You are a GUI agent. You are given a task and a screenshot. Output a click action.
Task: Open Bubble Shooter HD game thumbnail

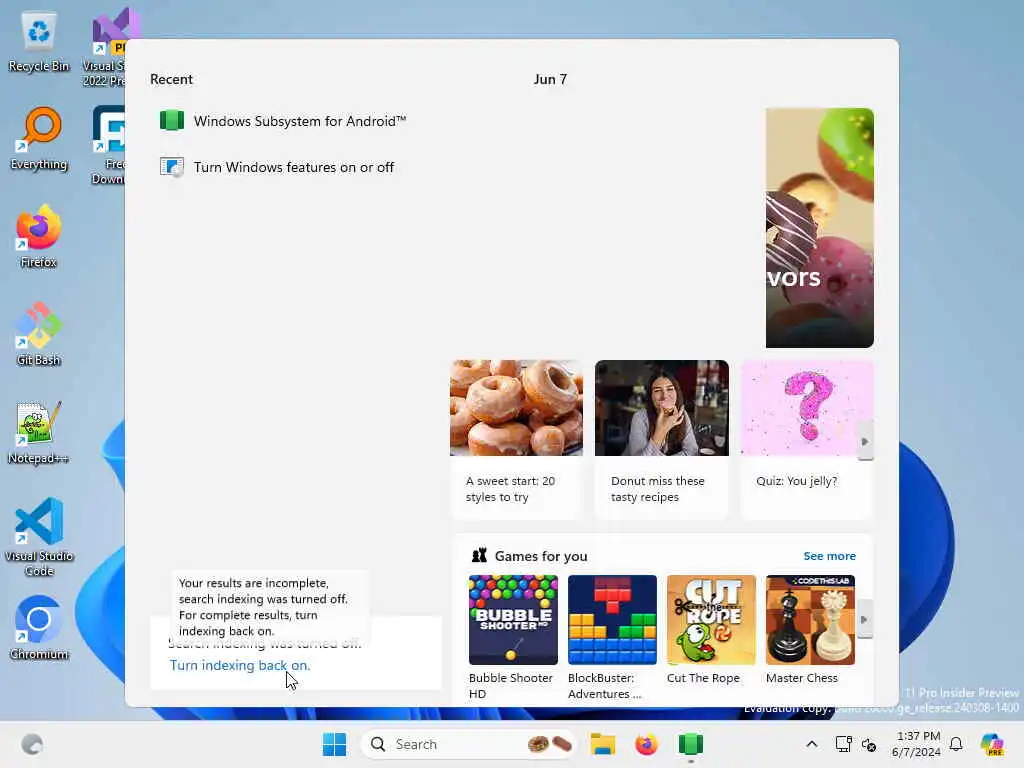click(513, 620)
